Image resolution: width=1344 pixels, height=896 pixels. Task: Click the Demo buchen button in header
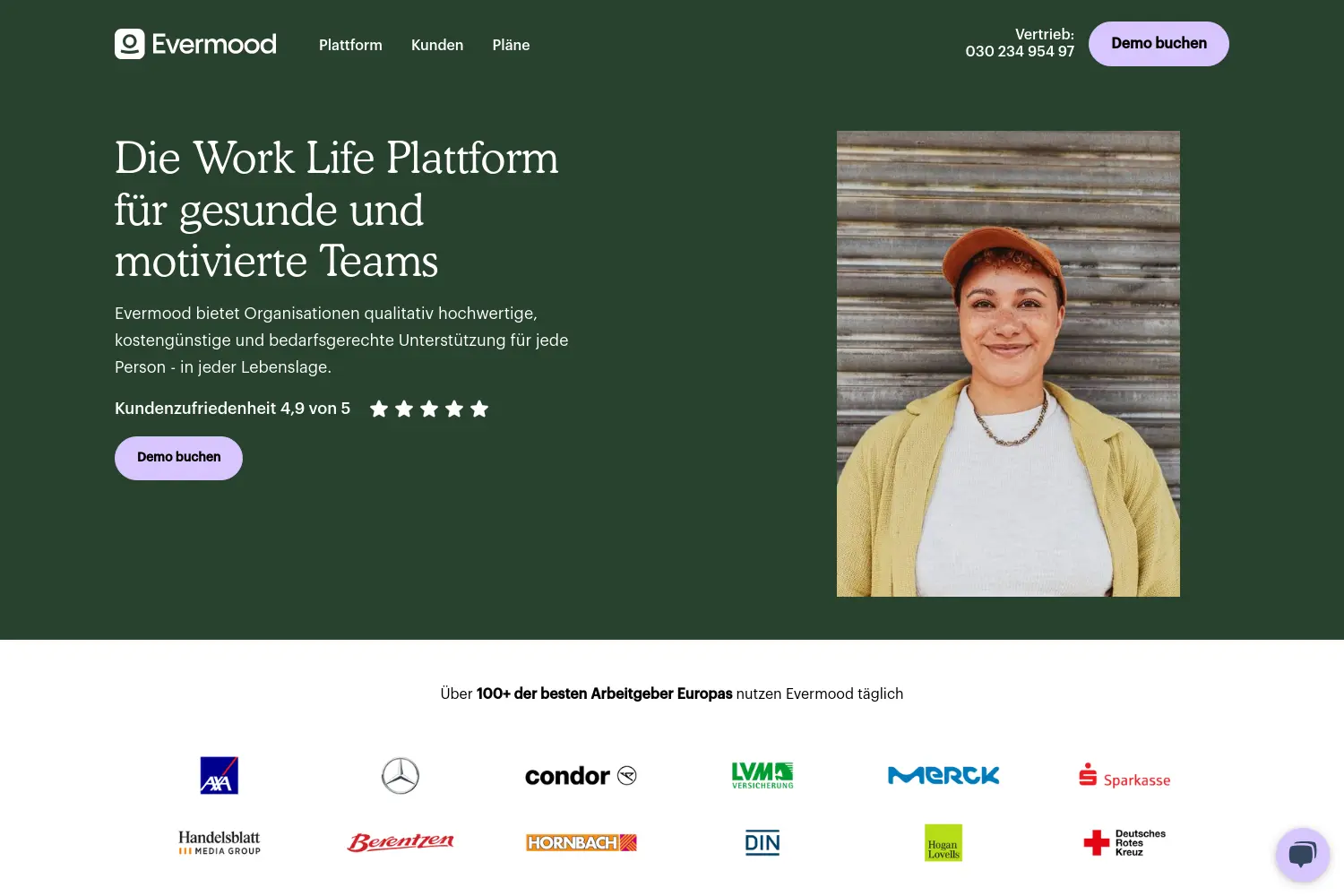coord(1159,44)
